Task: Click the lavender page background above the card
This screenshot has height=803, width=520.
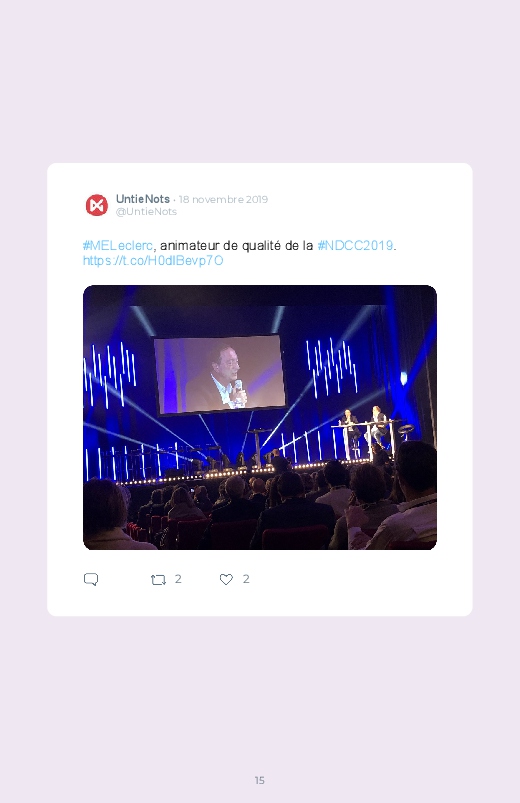Action: 260,82
